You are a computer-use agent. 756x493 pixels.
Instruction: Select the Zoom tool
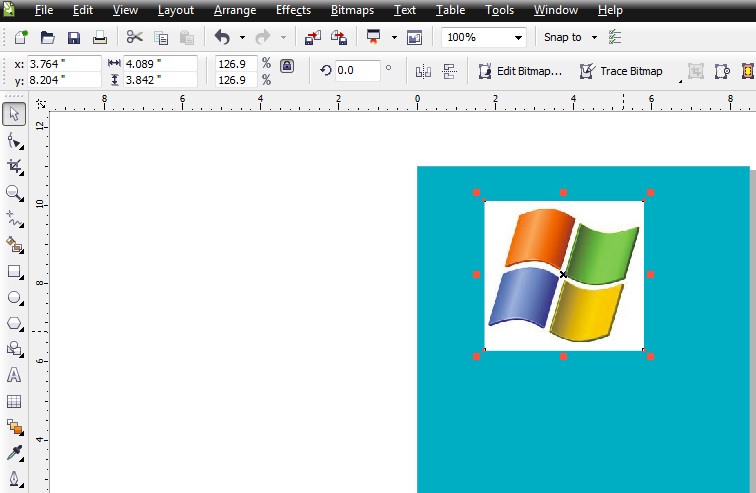click(x=14, y=193)
